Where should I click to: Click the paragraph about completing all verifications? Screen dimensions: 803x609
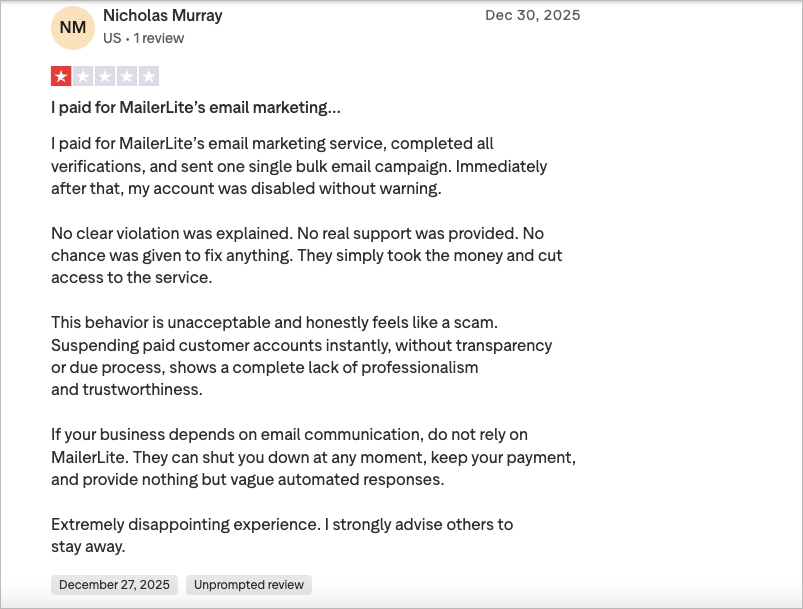pyautogui.click(x=299, y=166)
